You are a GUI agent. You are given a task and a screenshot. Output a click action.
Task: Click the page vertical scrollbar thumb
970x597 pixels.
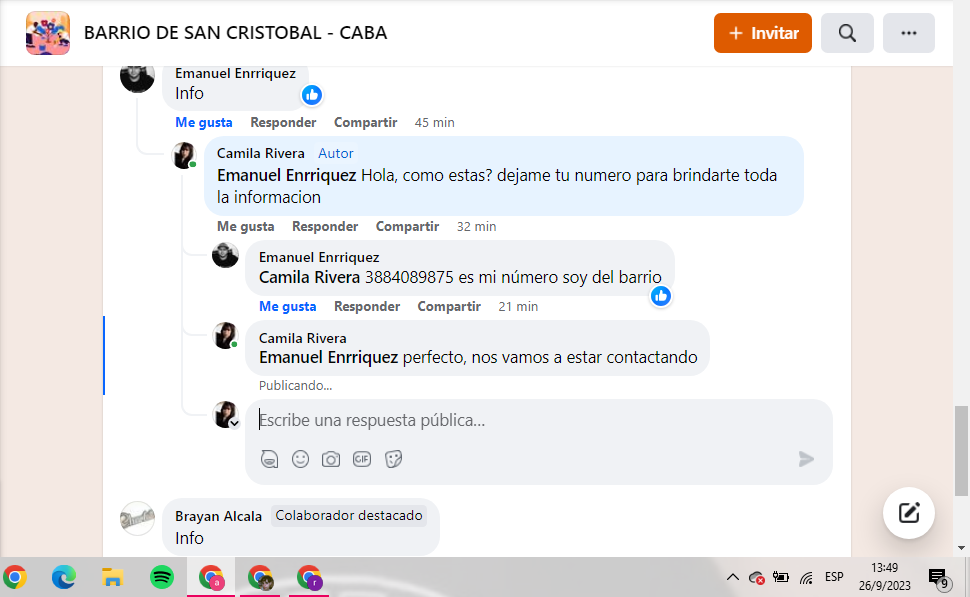[961, 451]
